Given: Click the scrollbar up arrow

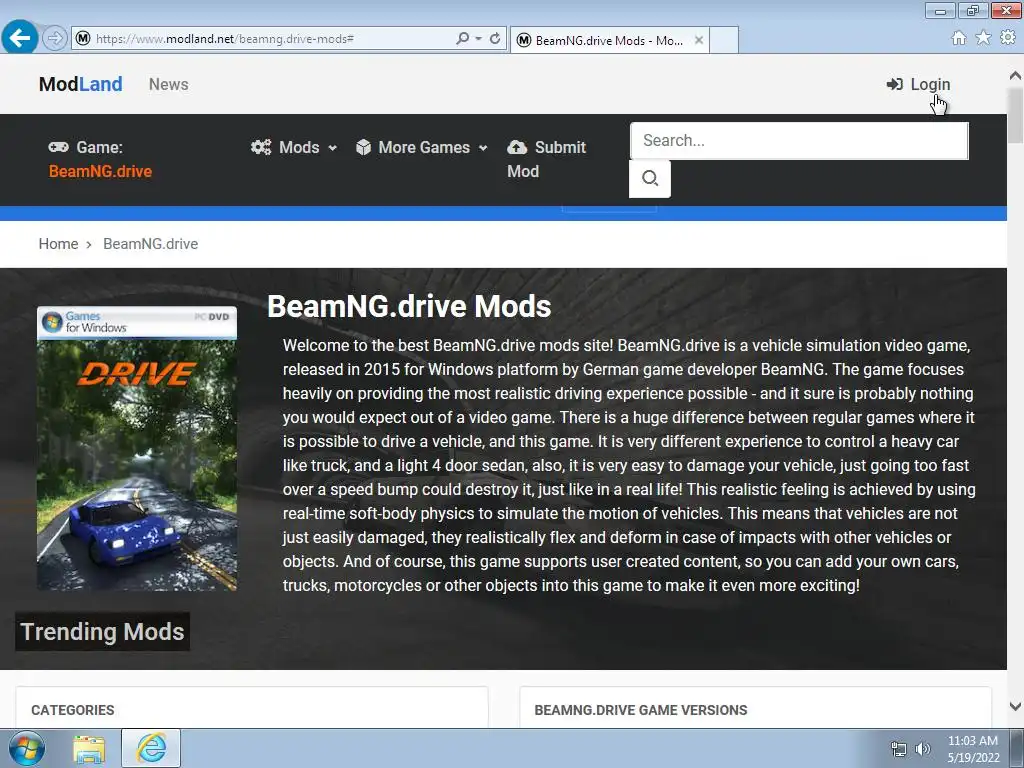Looking at the screenshot, I should tap(1015, 76).
